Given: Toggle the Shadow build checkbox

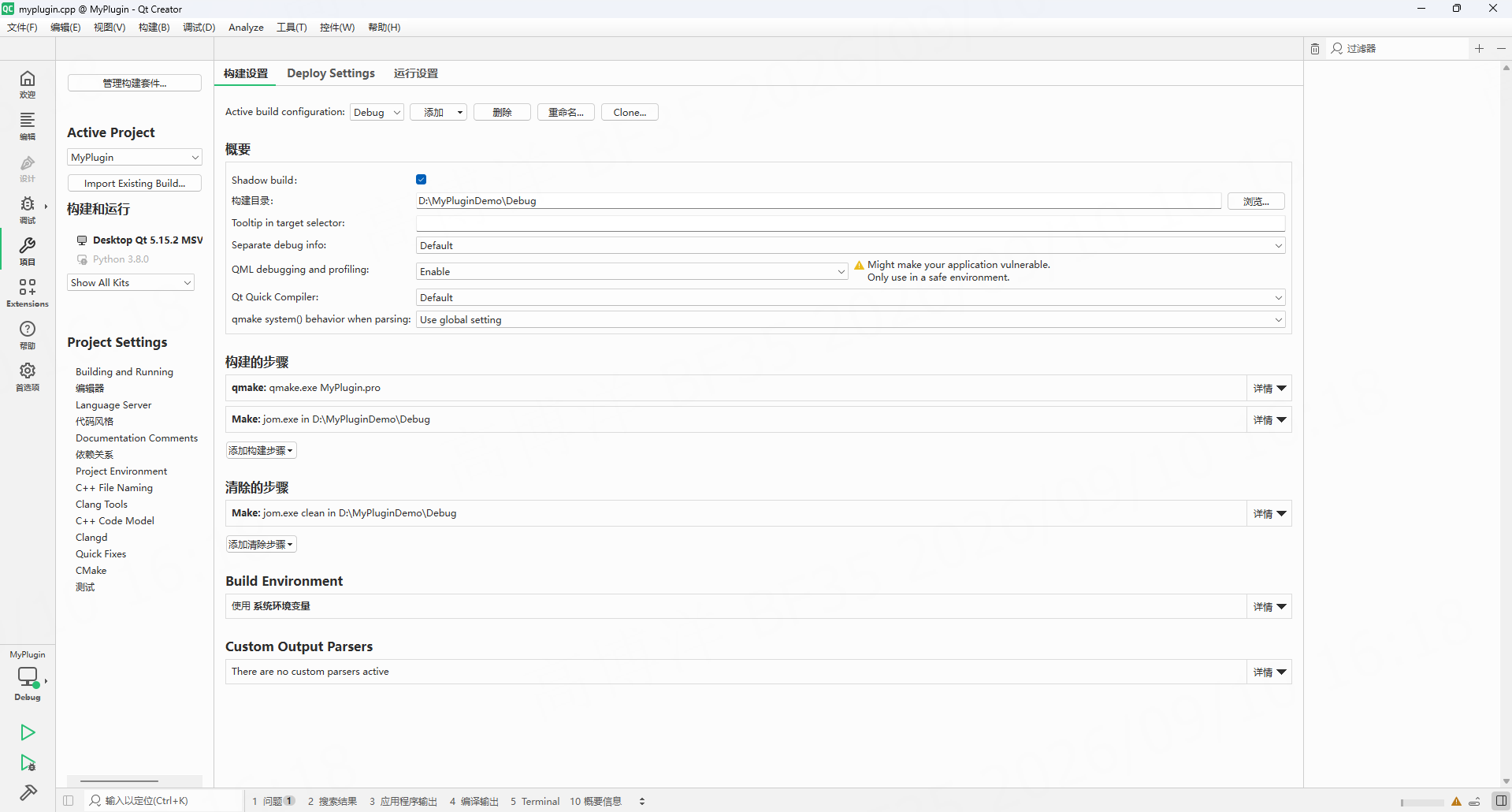Looking at the screenshot, I should pyautogui.click(x=422, y=180).
